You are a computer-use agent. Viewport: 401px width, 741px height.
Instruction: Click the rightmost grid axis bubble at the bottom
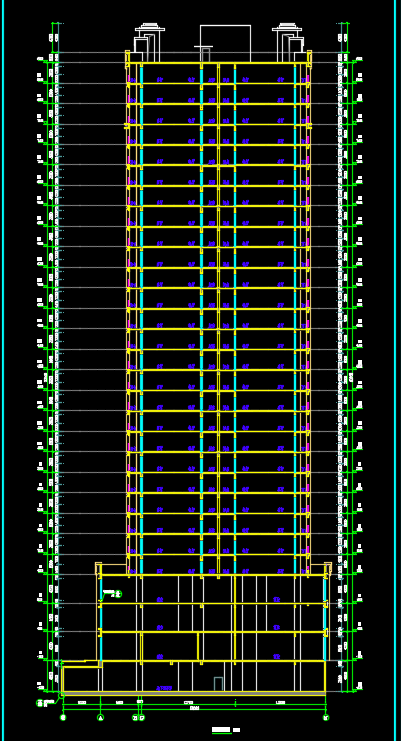[326, 717]
